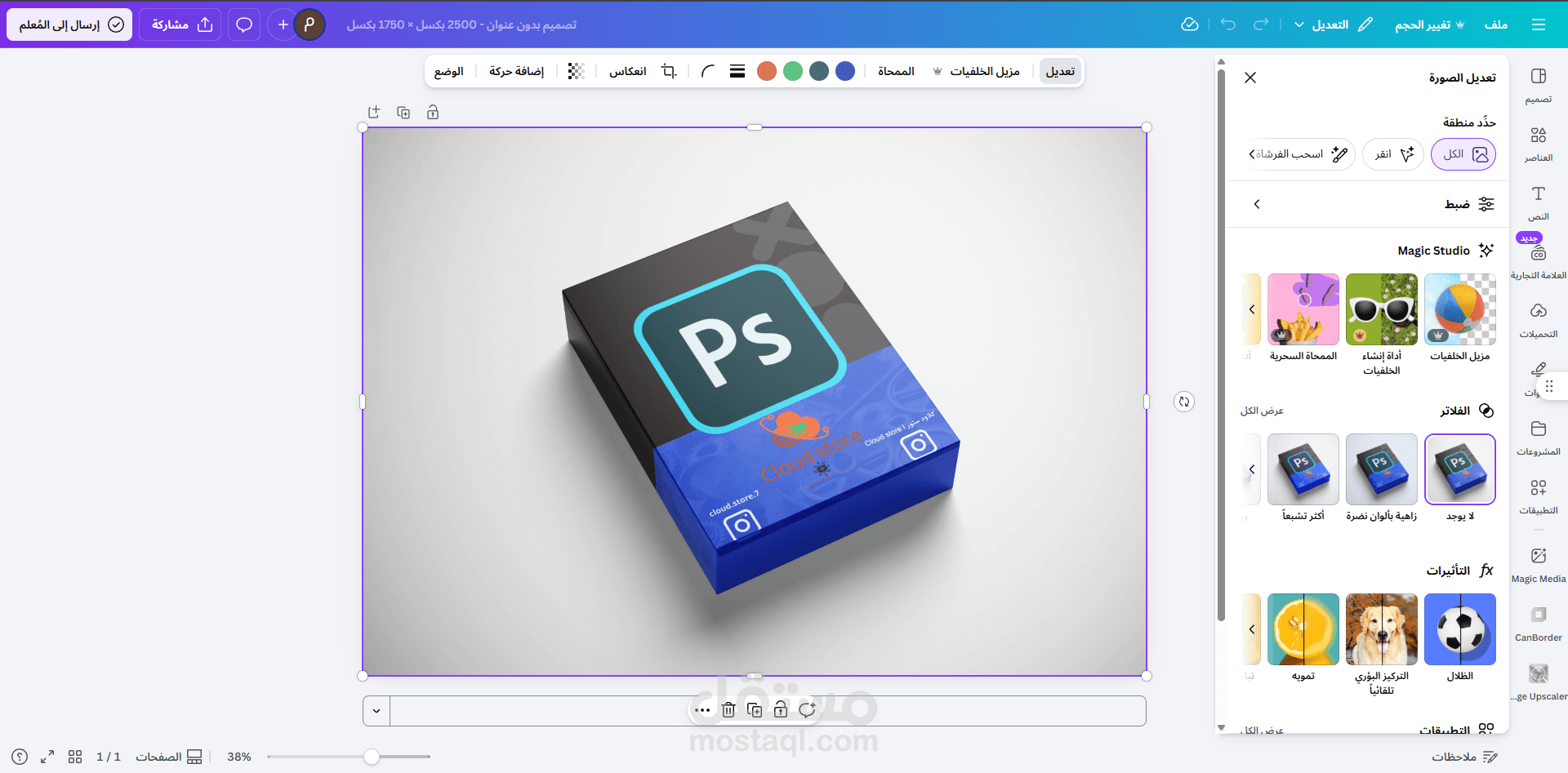Open the comments speech bubble
1568x773 pixels.
tap(244, 24)
